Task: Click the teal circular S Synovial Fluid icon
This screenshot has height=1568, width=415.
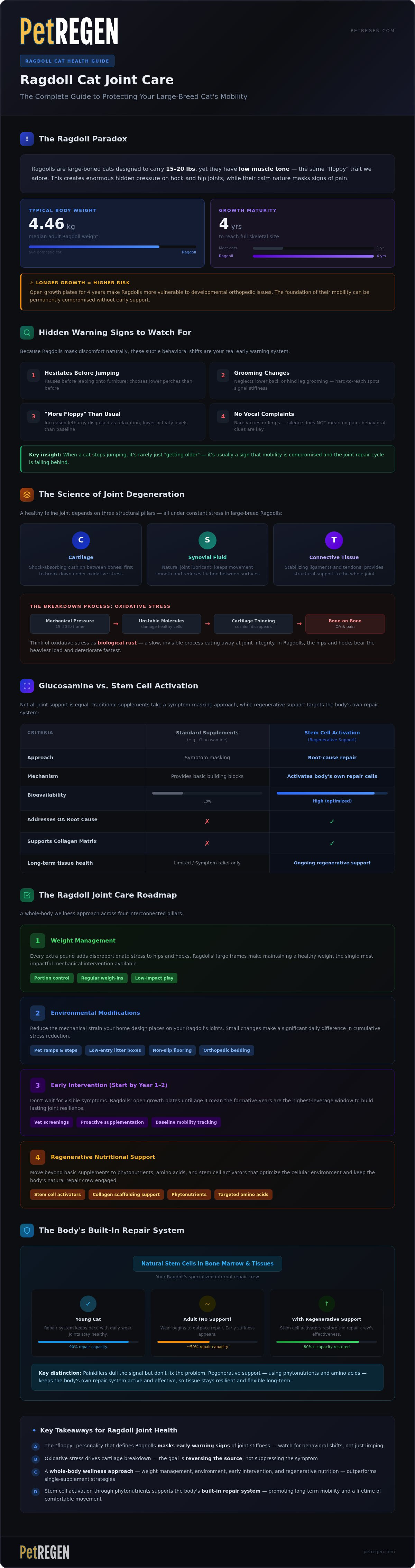Action: pyautogui.click(x=207, y=540)
